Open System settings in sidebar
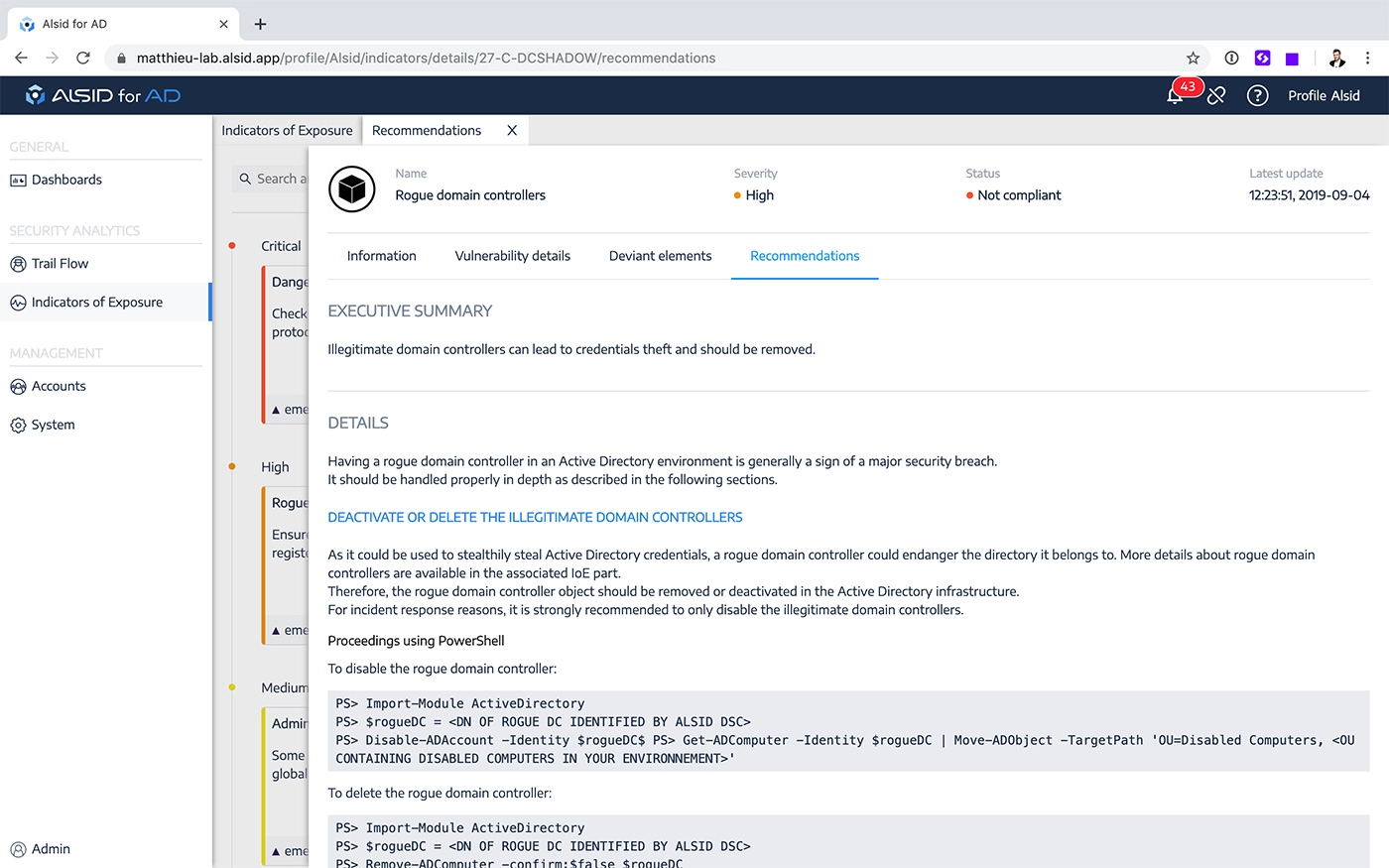Image resolution: width=1389 pixels, height=868 pixels. (x=53, y=425)
